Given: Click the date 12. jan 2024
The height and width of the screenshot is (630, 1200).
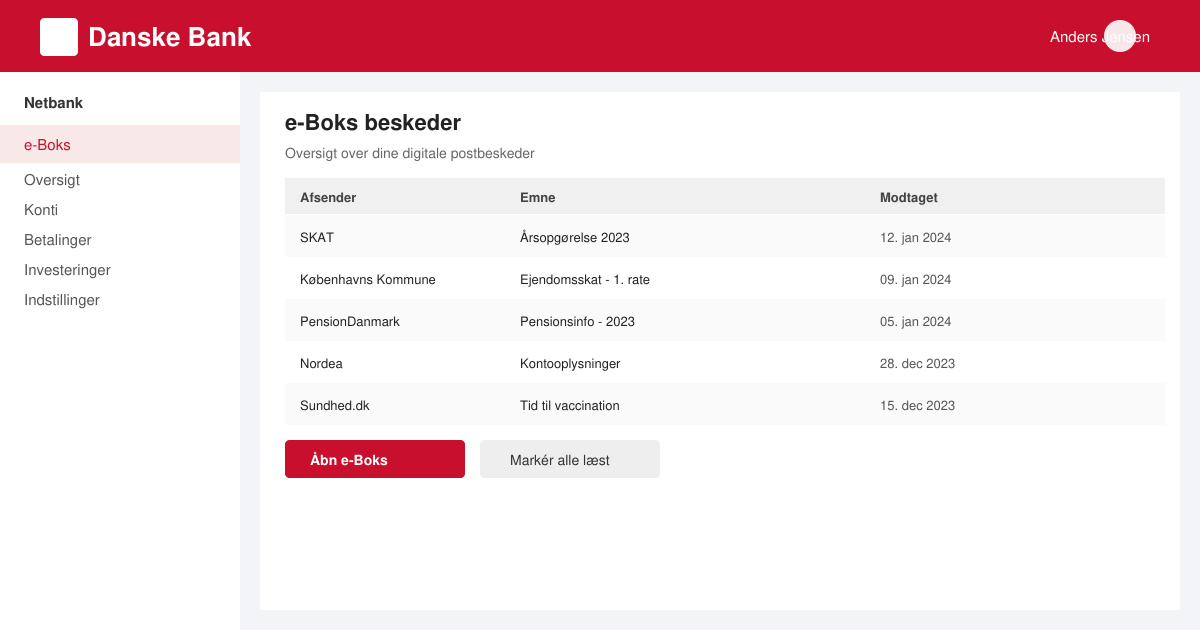Looking at the screenshot, I should [915, 237].
